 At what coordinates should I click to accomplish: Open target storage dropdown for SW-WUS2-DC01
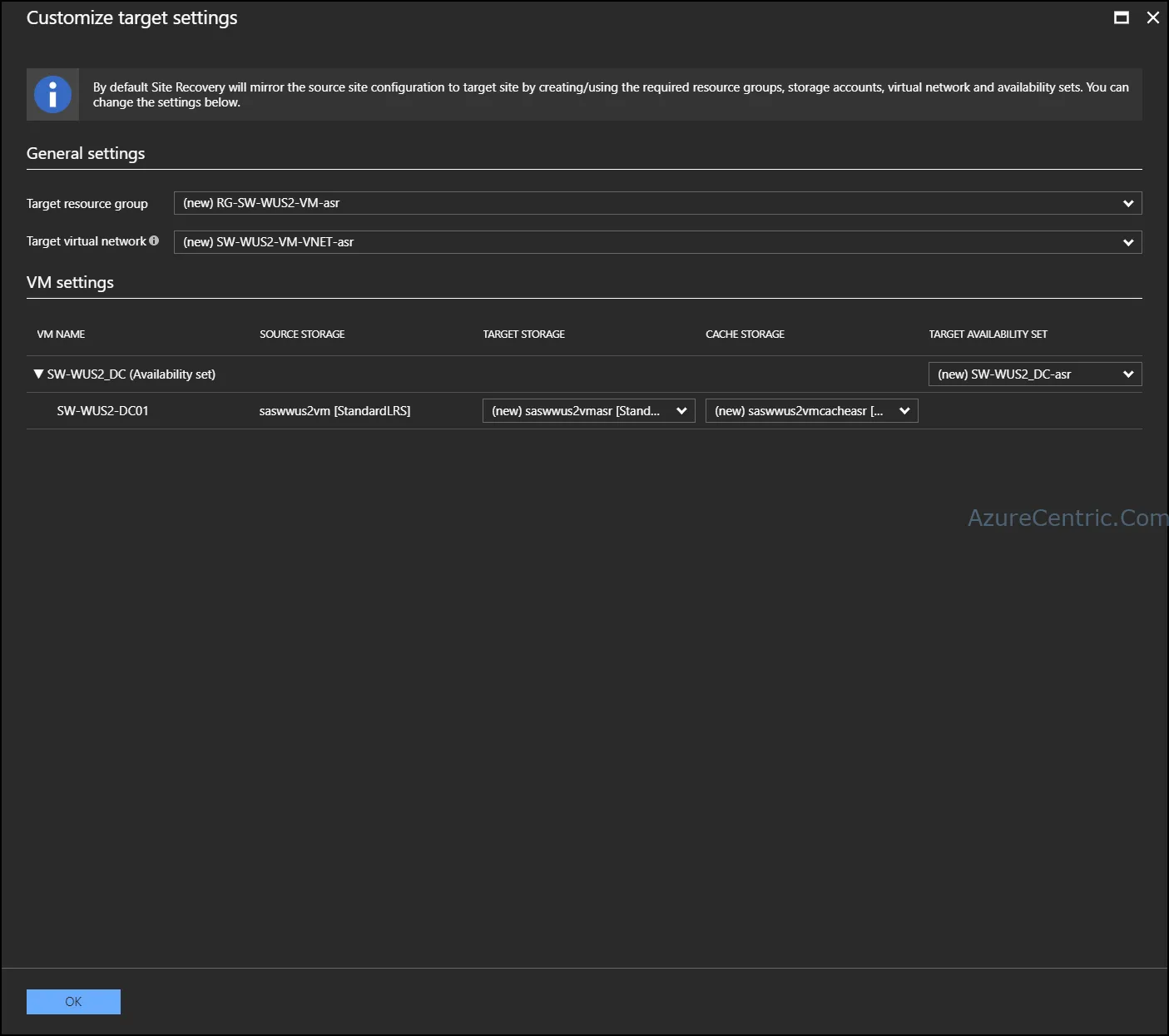tap(589, 411)
